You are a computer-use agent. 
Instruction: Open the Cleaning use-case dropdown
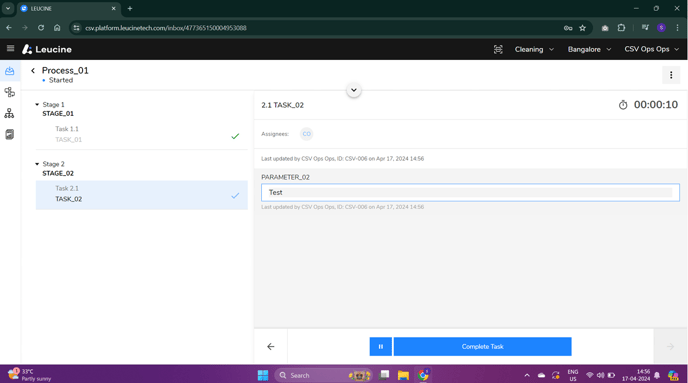[534, 49]
